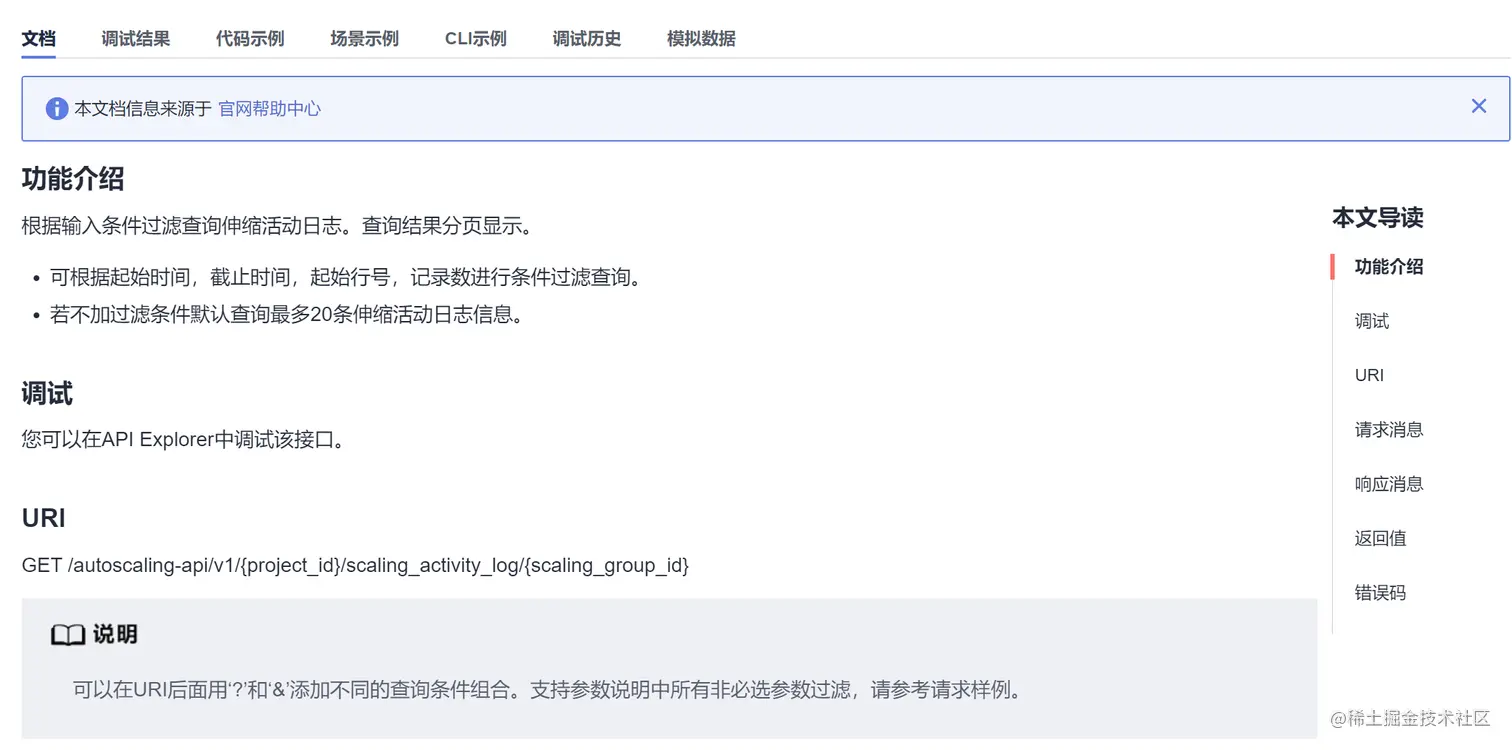Image resolution: width=1512 pixels, height=750 pixels.
Task: Click bullet text about 默认查询最多20条
Action: click(x=287, y=315)
